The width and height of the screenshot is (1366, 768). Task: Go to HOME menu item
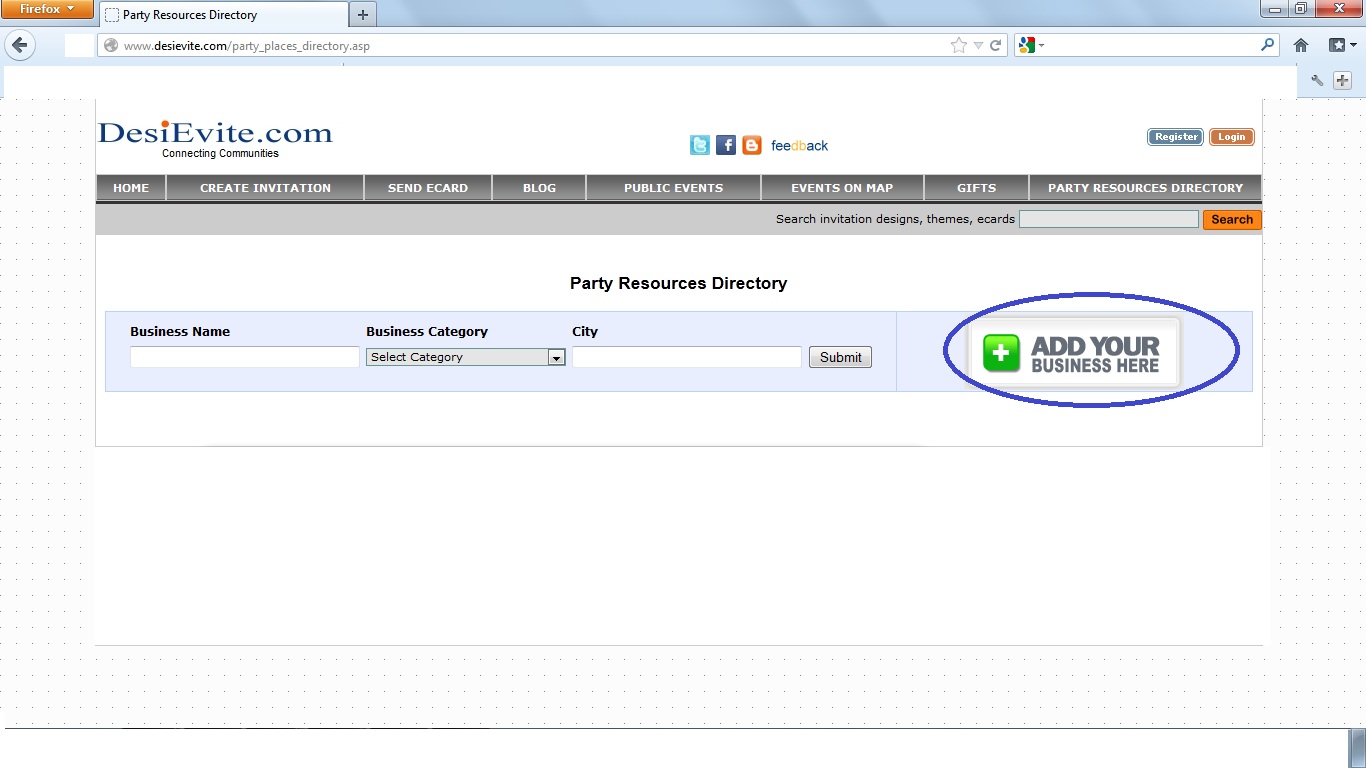click(131, 188)
